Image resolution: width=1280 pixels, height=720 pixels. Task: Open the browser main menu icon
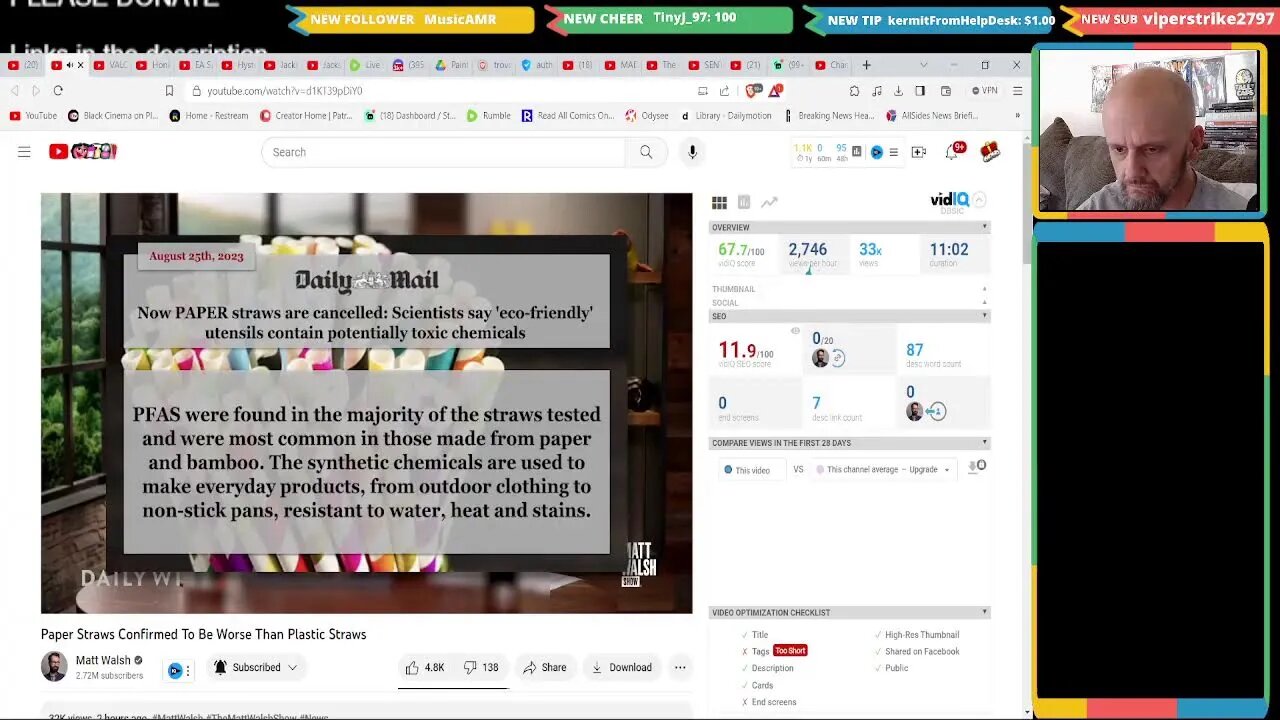[x=1017, y=91]
